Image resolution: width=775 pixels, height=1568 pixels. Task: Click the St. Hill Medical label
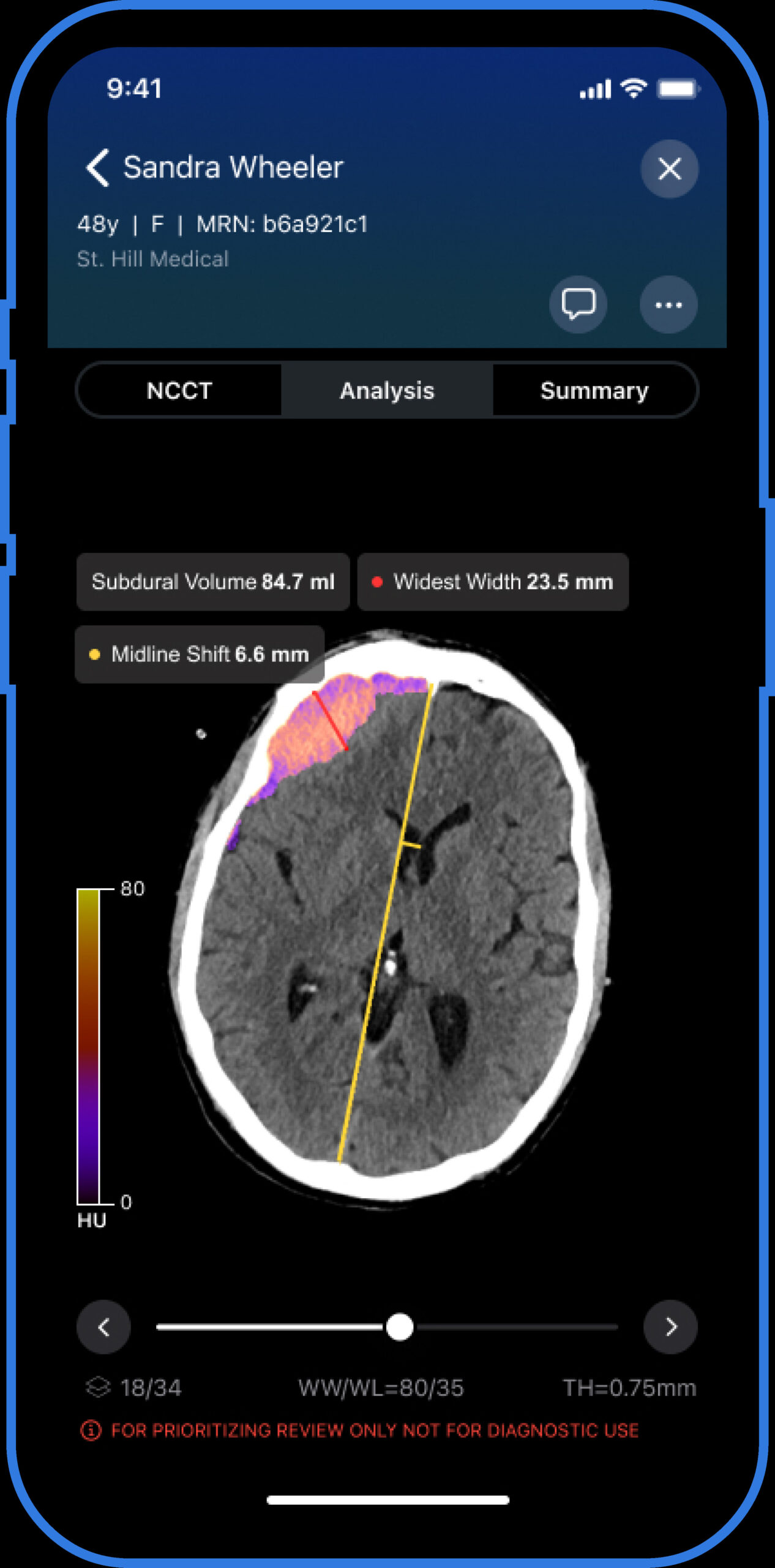[x=152, y=258]
